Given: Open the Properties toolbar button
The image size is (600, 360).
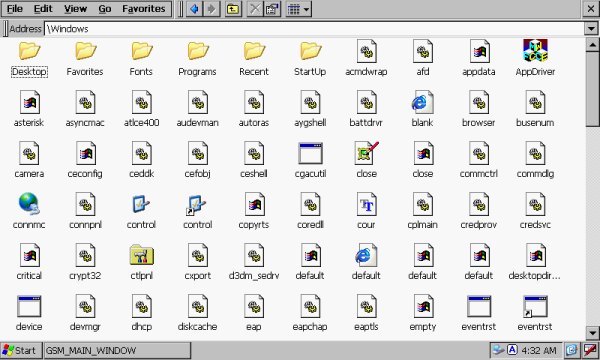Looking at the screenshot, I should 272,9.
